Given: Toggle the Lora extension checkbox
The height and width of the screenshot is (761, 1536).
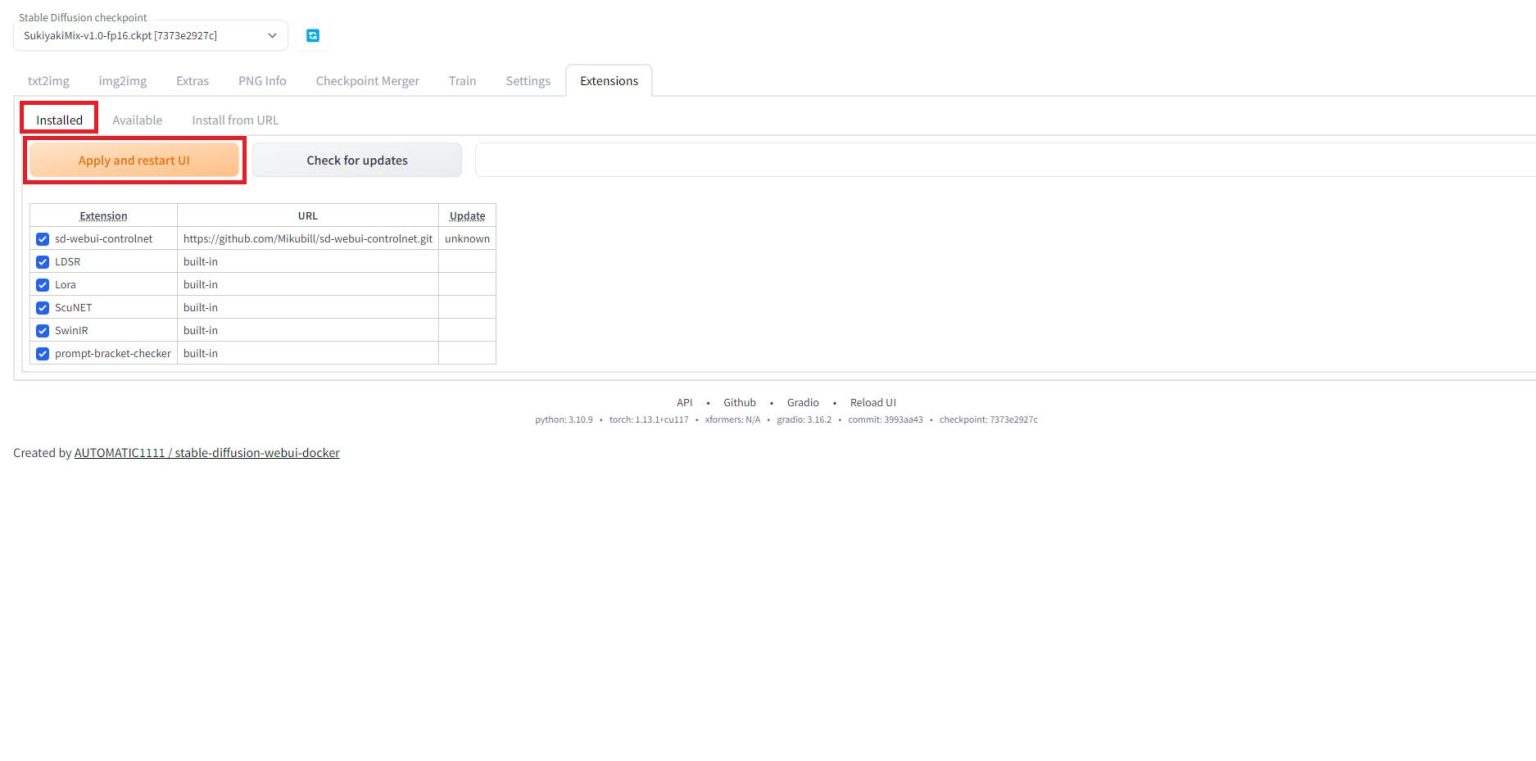Looking at the screenshot, I should 42,285.
